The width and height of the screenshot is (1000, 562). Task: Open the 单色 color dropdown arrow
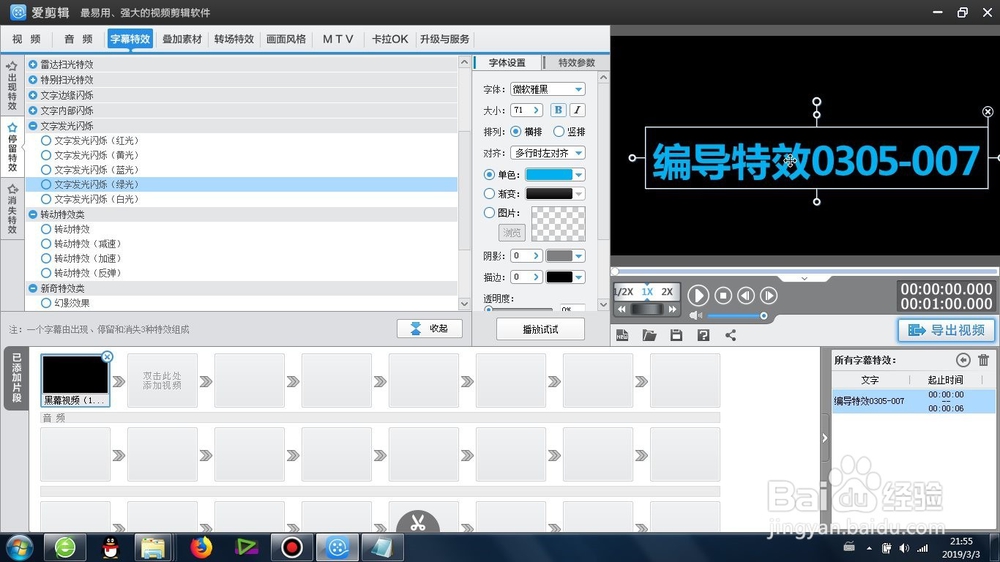click(578, 175)
